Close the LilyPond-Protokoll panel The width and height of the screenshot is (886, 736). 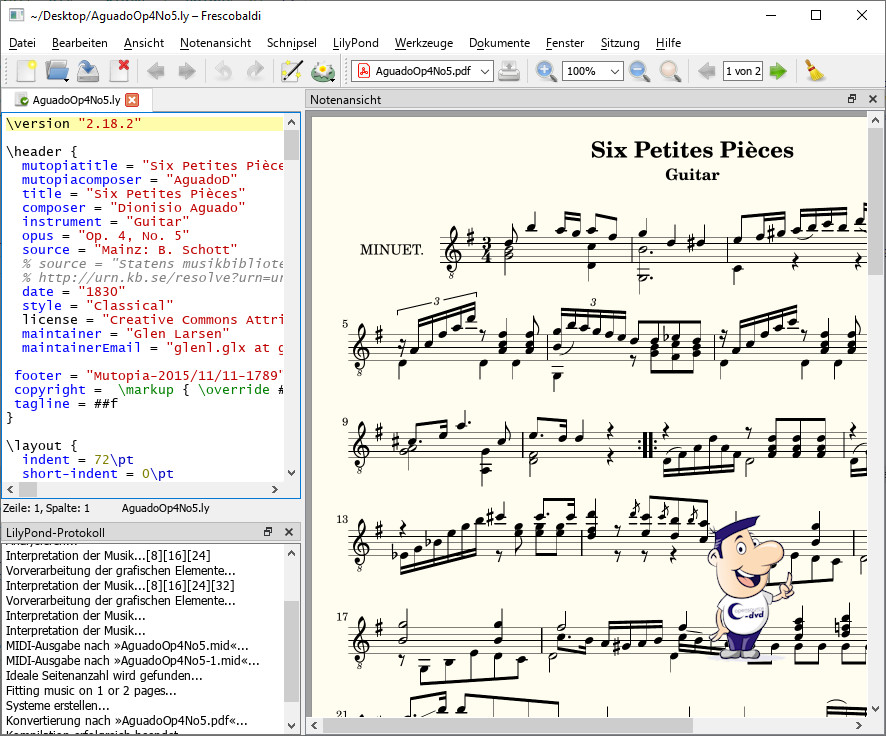[288, 533]
